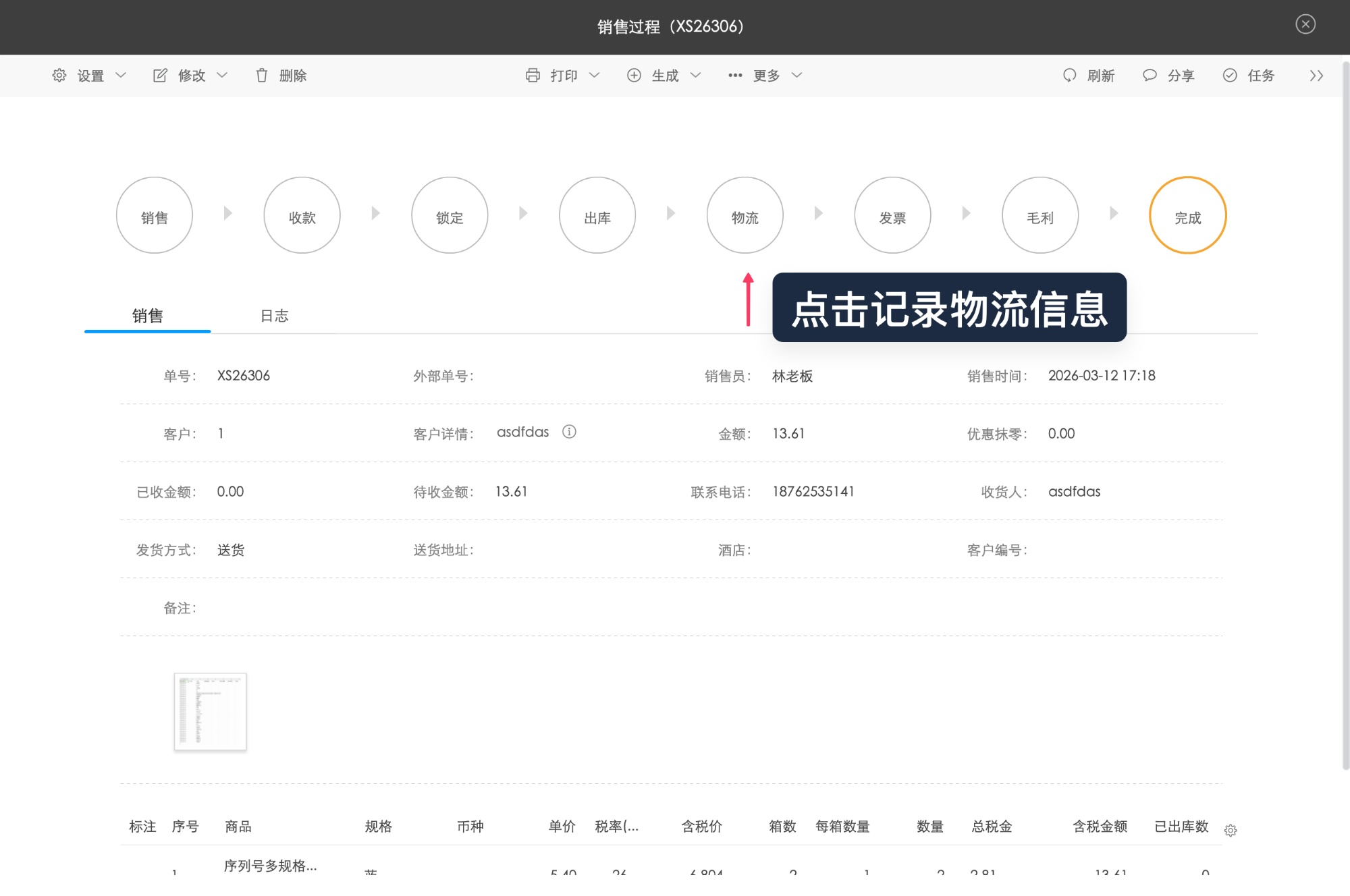Open the 打印 dropdown arrow
1350x896 pixels.
point(595,76)
